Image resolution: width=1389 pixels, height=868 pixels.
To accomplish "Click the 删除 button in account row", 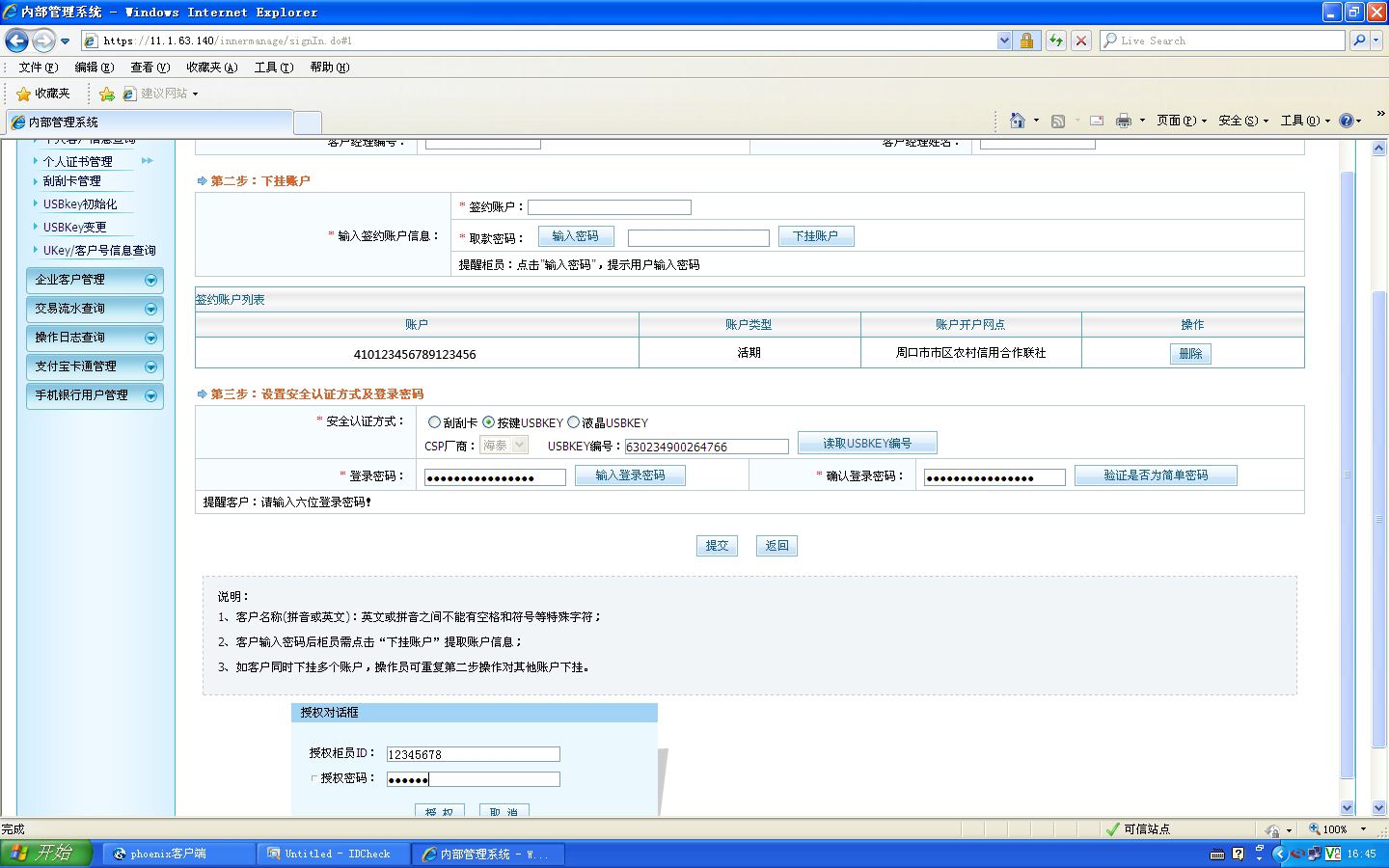I will pyautogui.click(x=1191, y=354).
